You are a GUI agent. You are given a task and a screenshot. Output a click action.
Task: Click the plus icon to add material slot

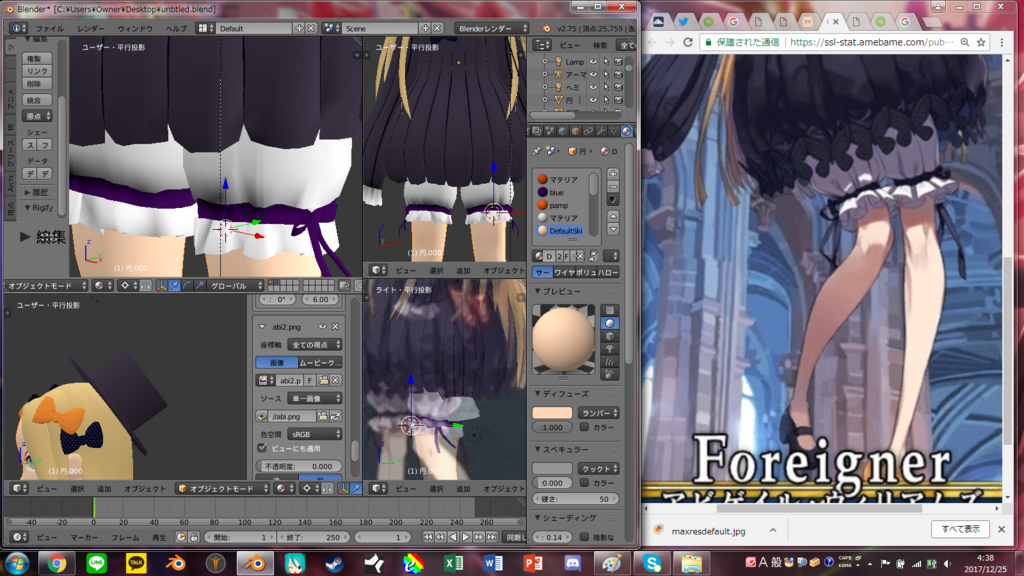(x=613, y=174)
